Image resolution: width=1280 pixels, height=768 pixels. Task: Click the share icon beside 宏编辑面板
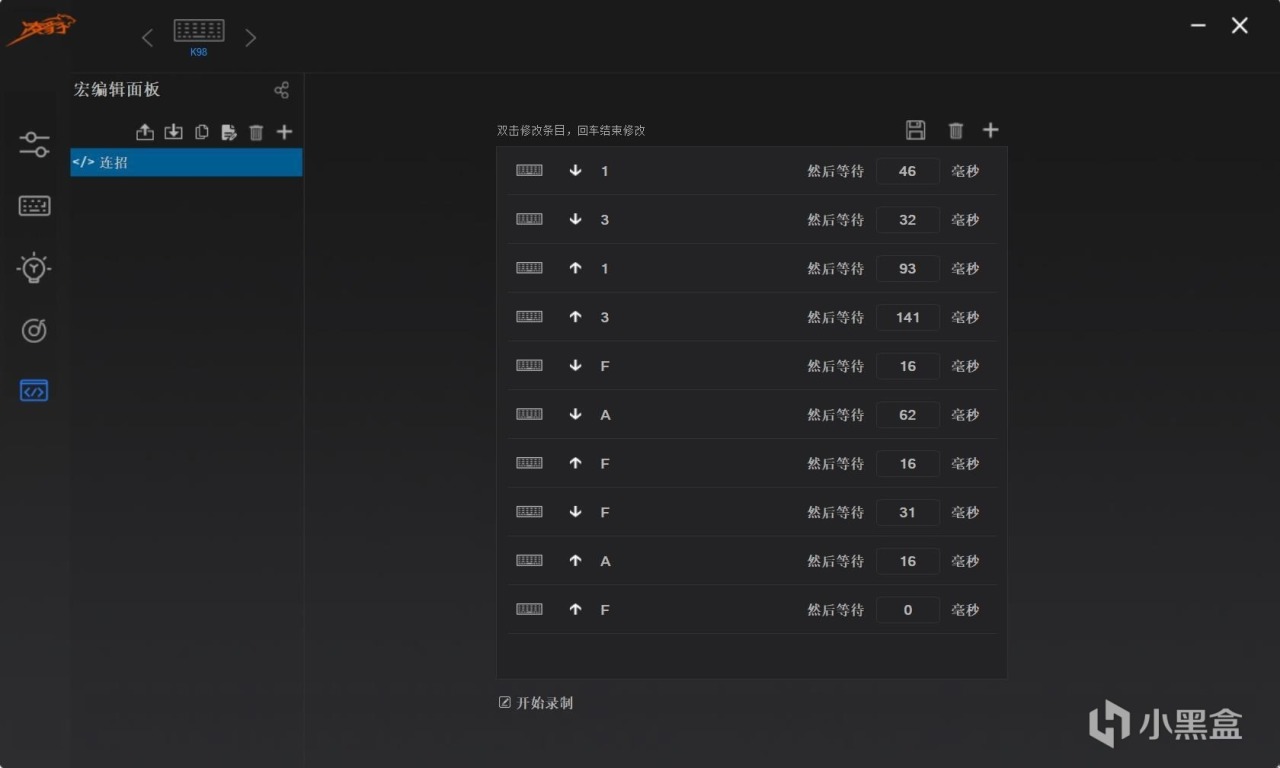281,90
